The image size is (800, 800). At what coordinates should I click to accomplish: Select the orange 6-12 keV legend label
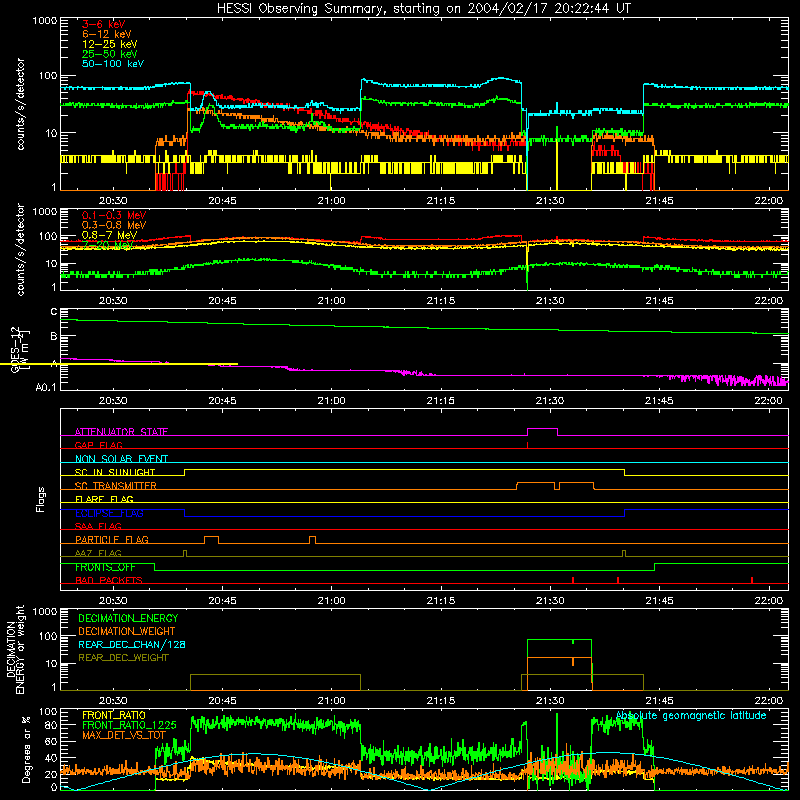tap(107, 34)
